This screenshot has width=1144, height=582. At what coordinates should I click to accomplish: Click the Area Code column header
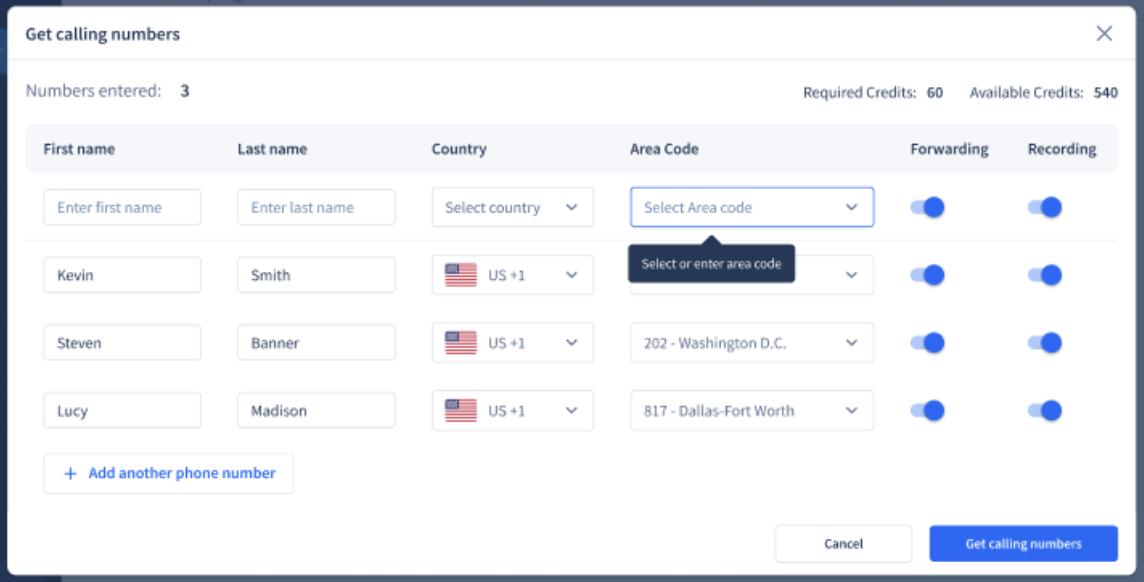coord(664,149)
